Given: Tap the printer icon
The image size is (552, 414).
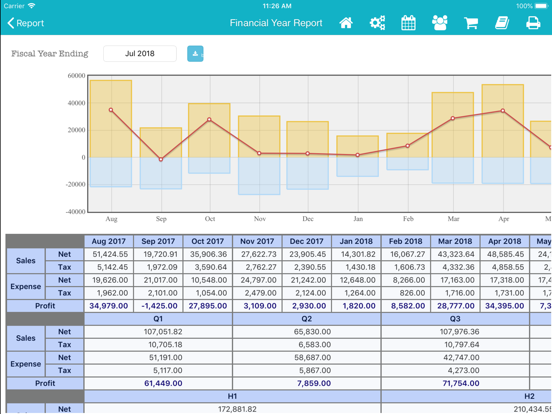Looking at the screenshot, I should [x=533, y=23].
